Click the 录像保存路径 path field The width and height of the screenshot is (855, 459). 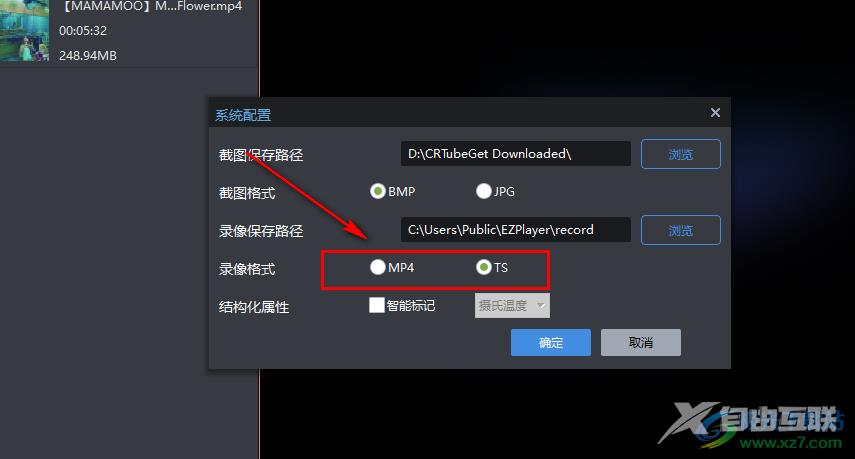(x=515, y=230)
